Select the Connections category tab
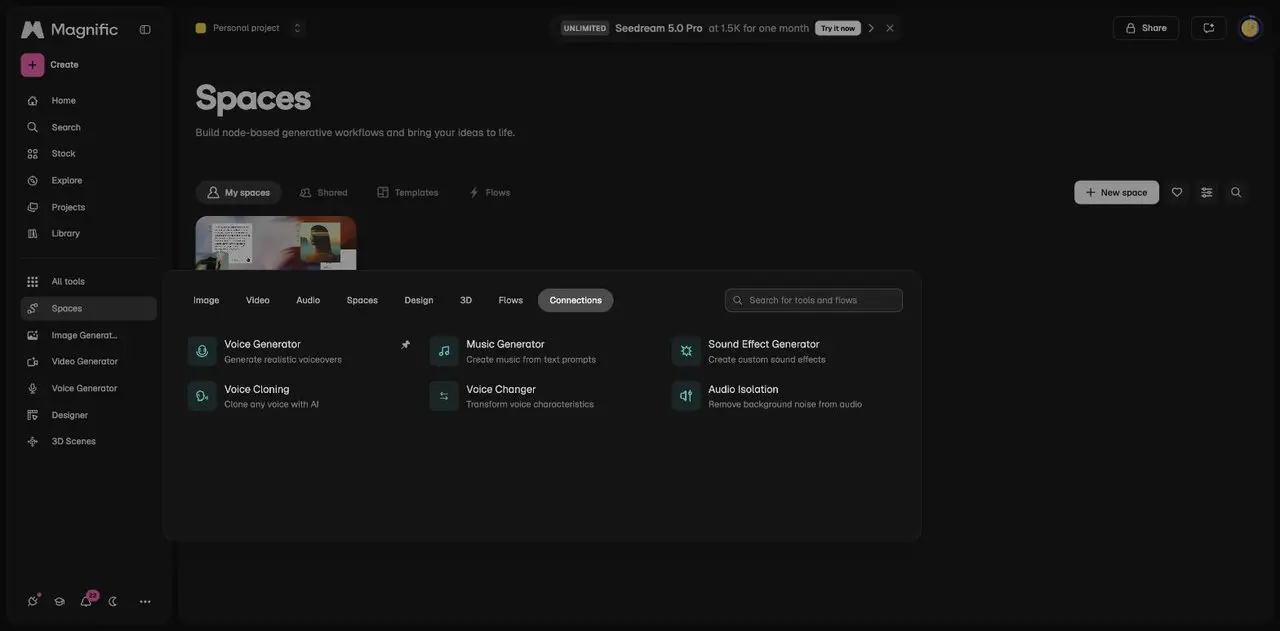Viewport: 1280px width, 631px height. click(x=576, y=300)
